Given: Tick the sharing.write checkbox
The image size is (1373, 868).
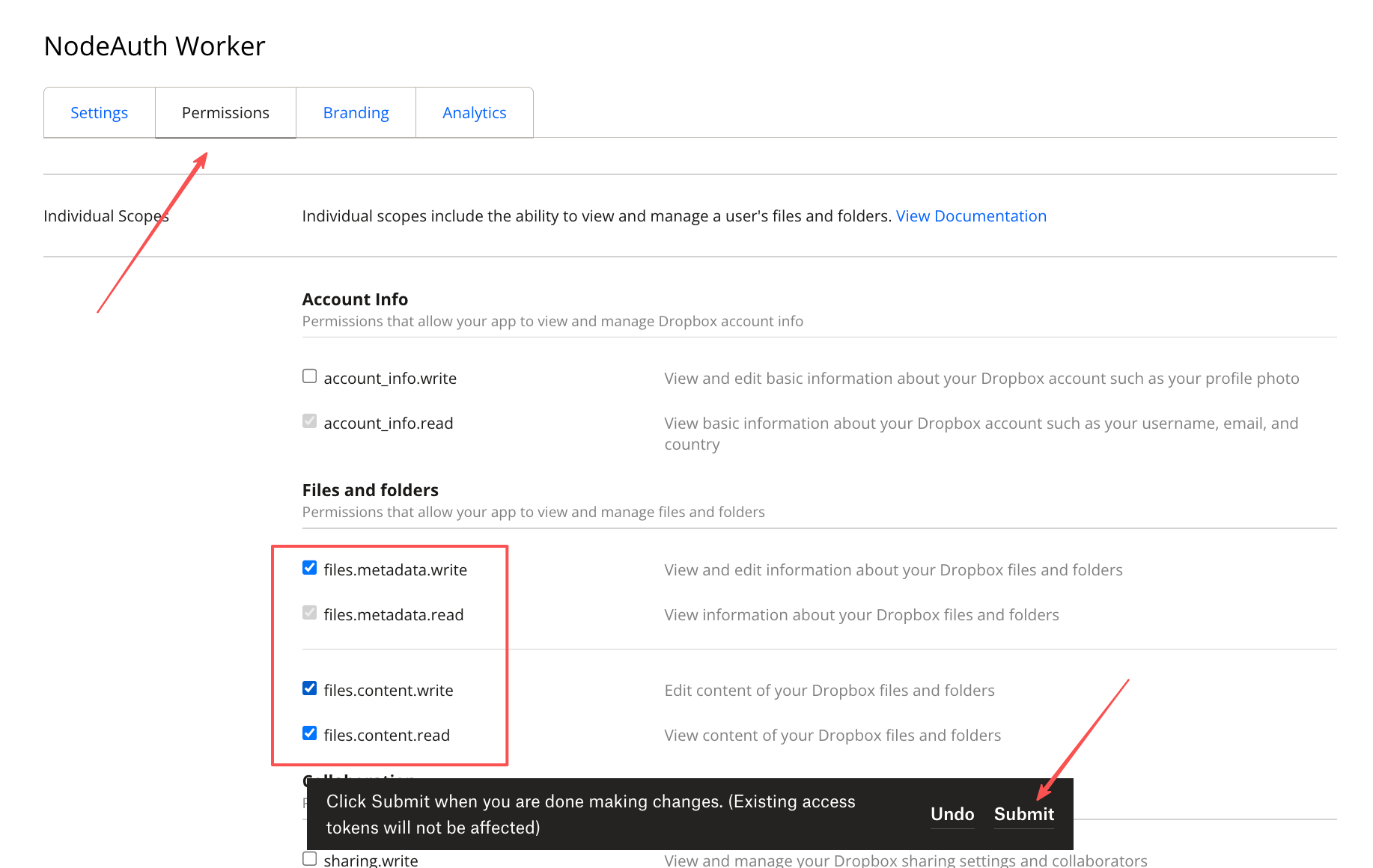Looking at the screenshot, I should click(x=310, y=858).
